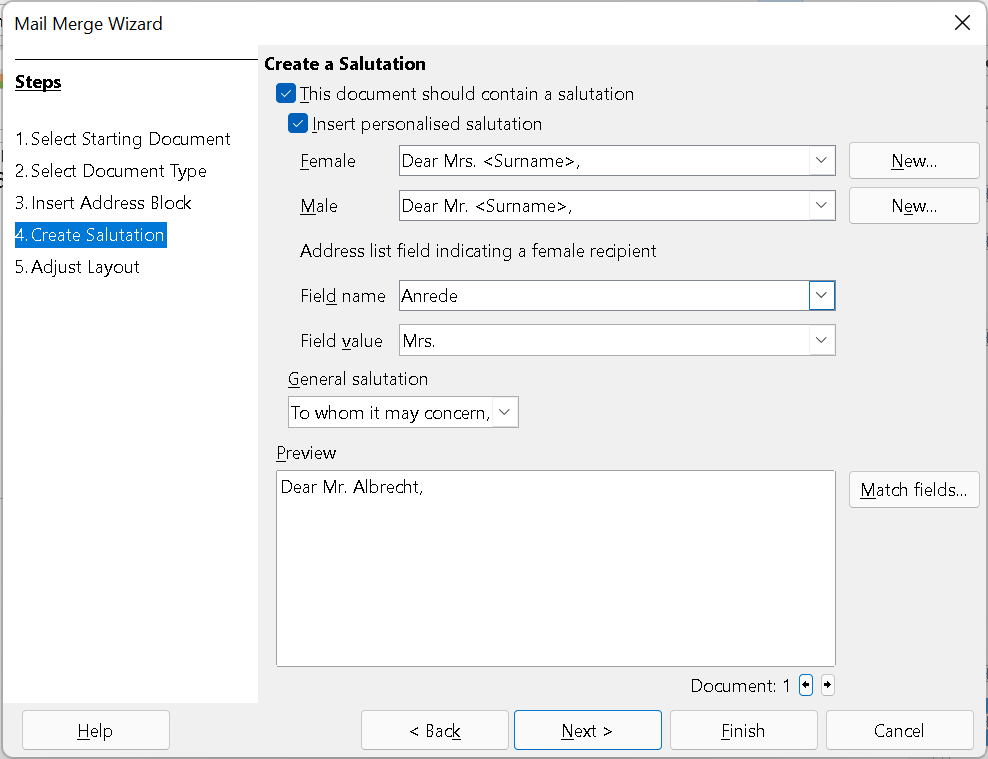Image resolution: width=988 pixels, height=759 pixels.
Task: Click New next to the Male salutation
Action: pos(913,206)
